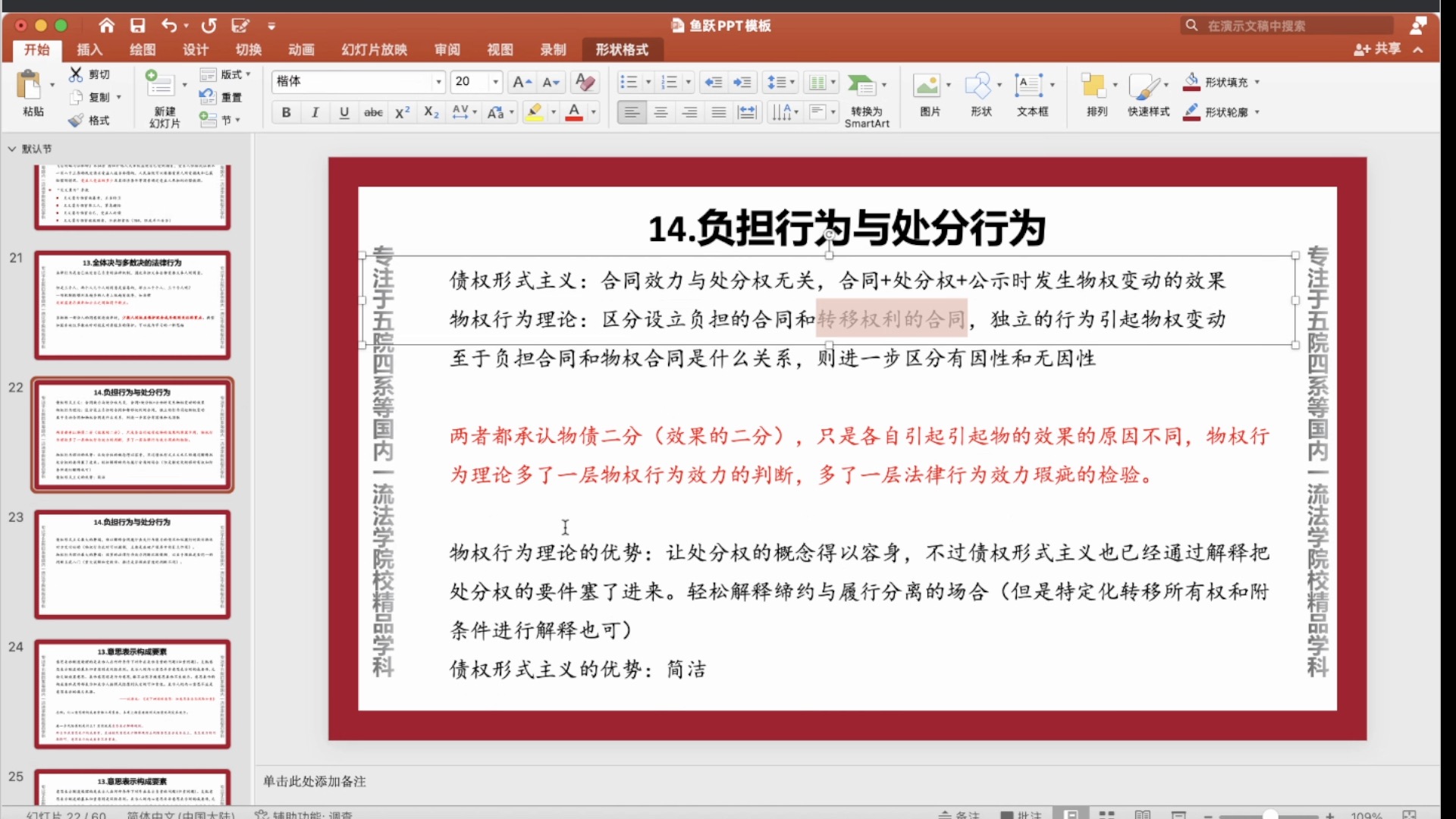The width and height of the screenshot is (1456, 819).
Task: Click the text highlight color button
Action: pos(535,112)
